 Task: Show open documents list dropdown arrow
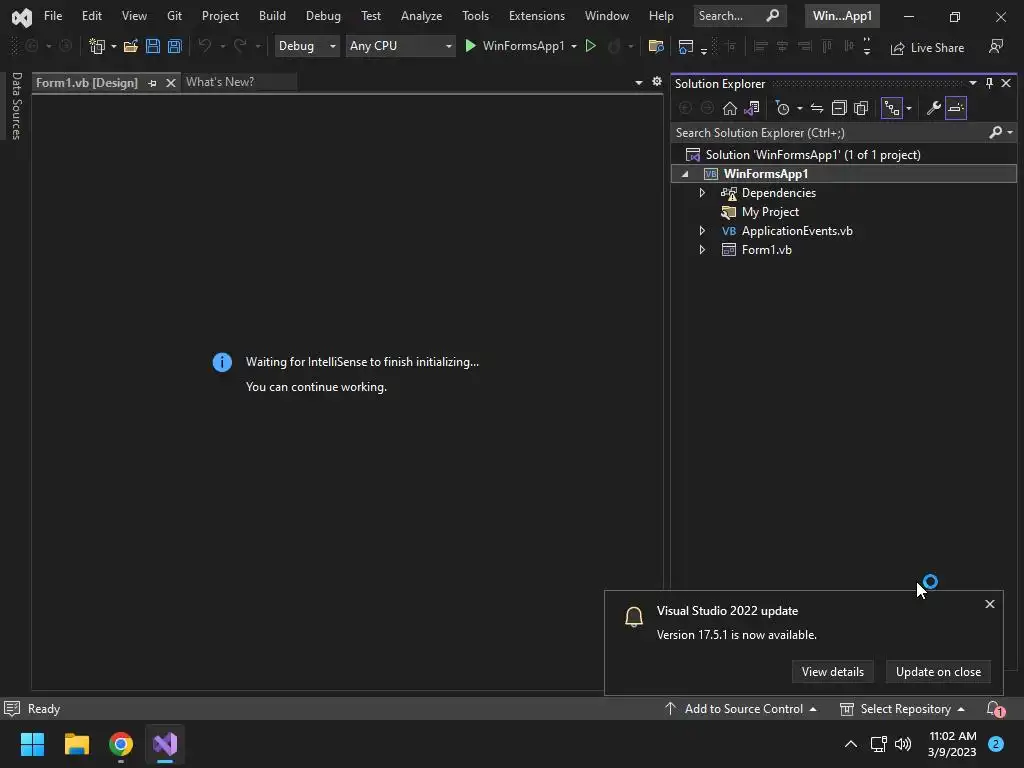click(x=639, y=82)
